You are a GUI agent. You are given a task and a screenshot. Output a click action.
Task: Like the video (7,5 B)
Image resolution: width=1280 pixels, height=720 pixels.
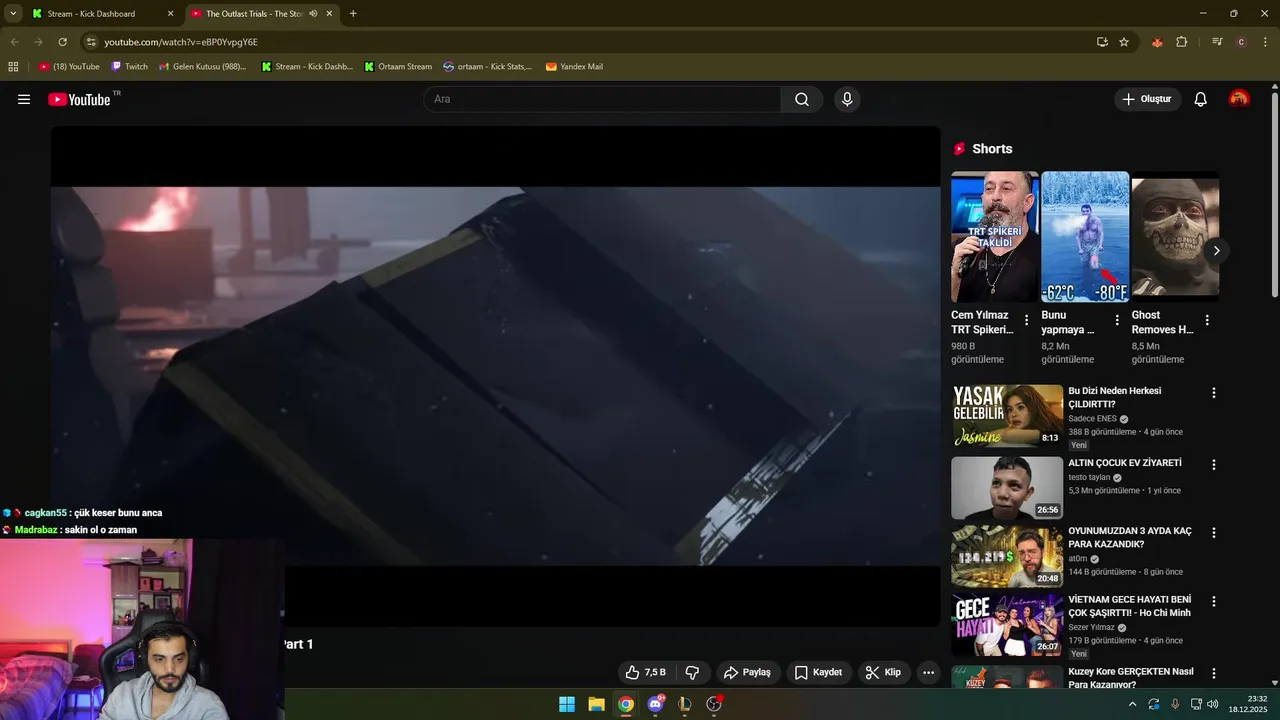point(645,672)
